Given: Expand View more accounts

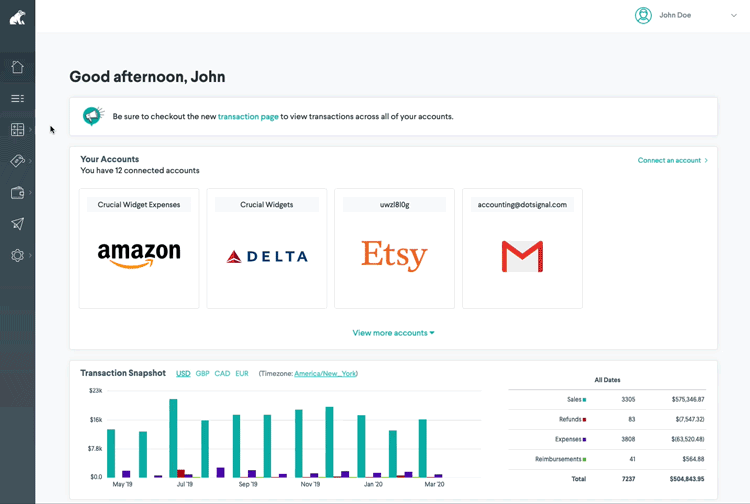Looking at the screenshot, I should tap(393, 333).
